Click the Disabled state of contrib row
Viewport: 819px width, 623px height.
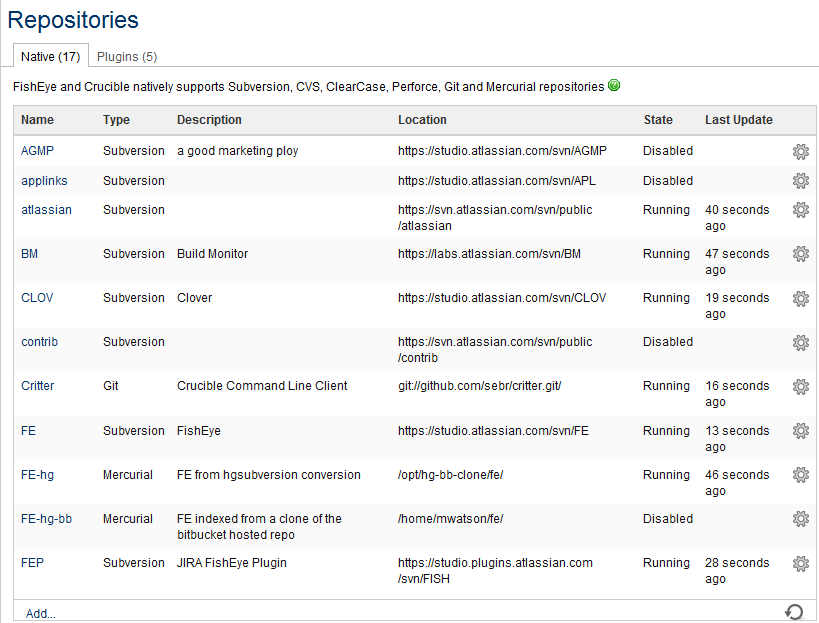tap(668, 342)
